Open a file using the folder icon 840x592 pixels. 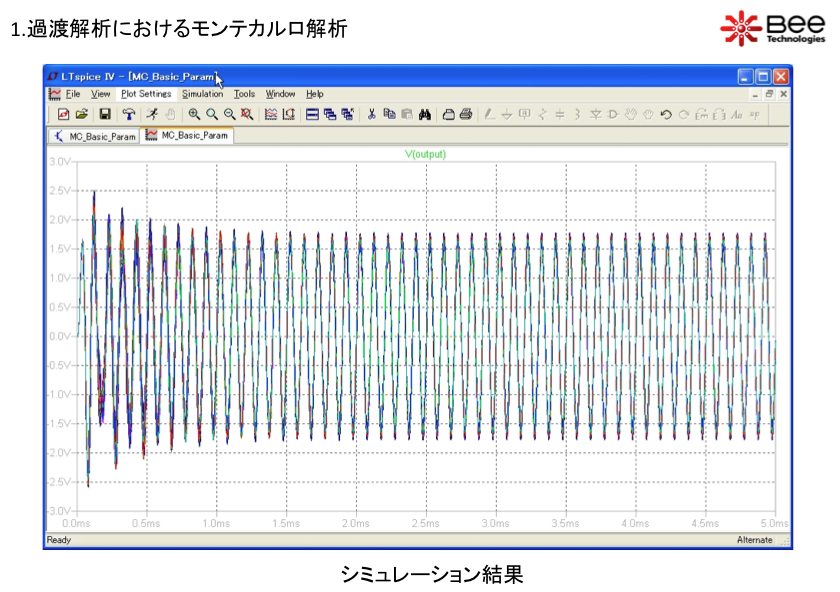[82, 114]
